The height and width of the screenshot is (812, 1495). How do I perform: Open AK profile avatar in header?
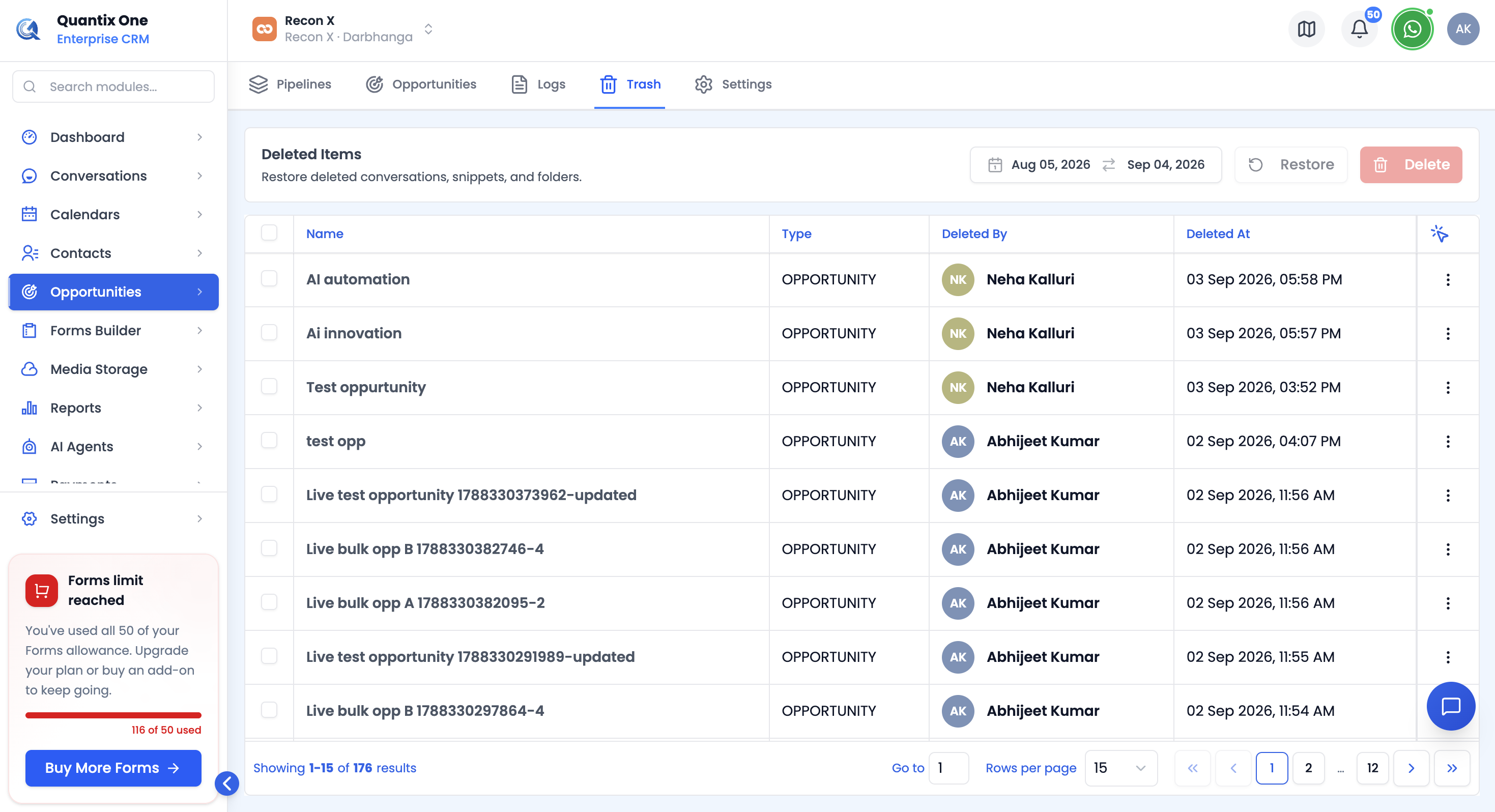click(x=1462, y=29)
